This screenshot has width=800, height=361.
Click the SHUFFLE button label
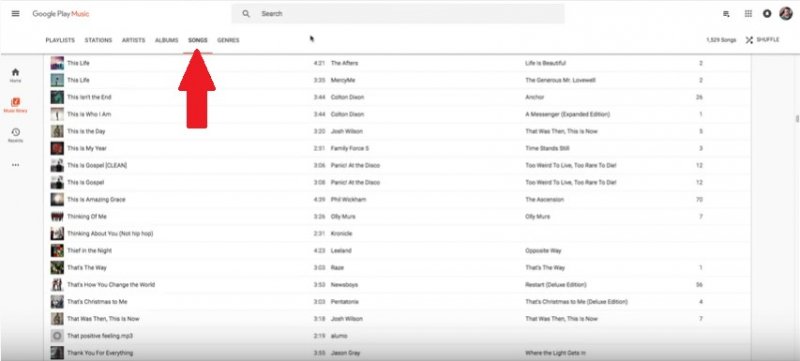768,40
